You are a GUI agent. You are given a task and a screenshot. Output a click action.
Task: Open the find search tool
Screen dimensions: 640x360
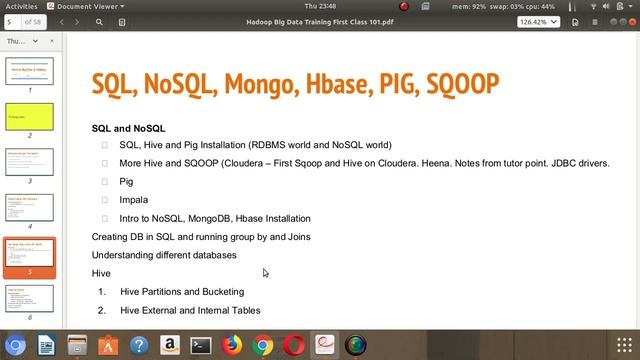[x=99, y=22]
